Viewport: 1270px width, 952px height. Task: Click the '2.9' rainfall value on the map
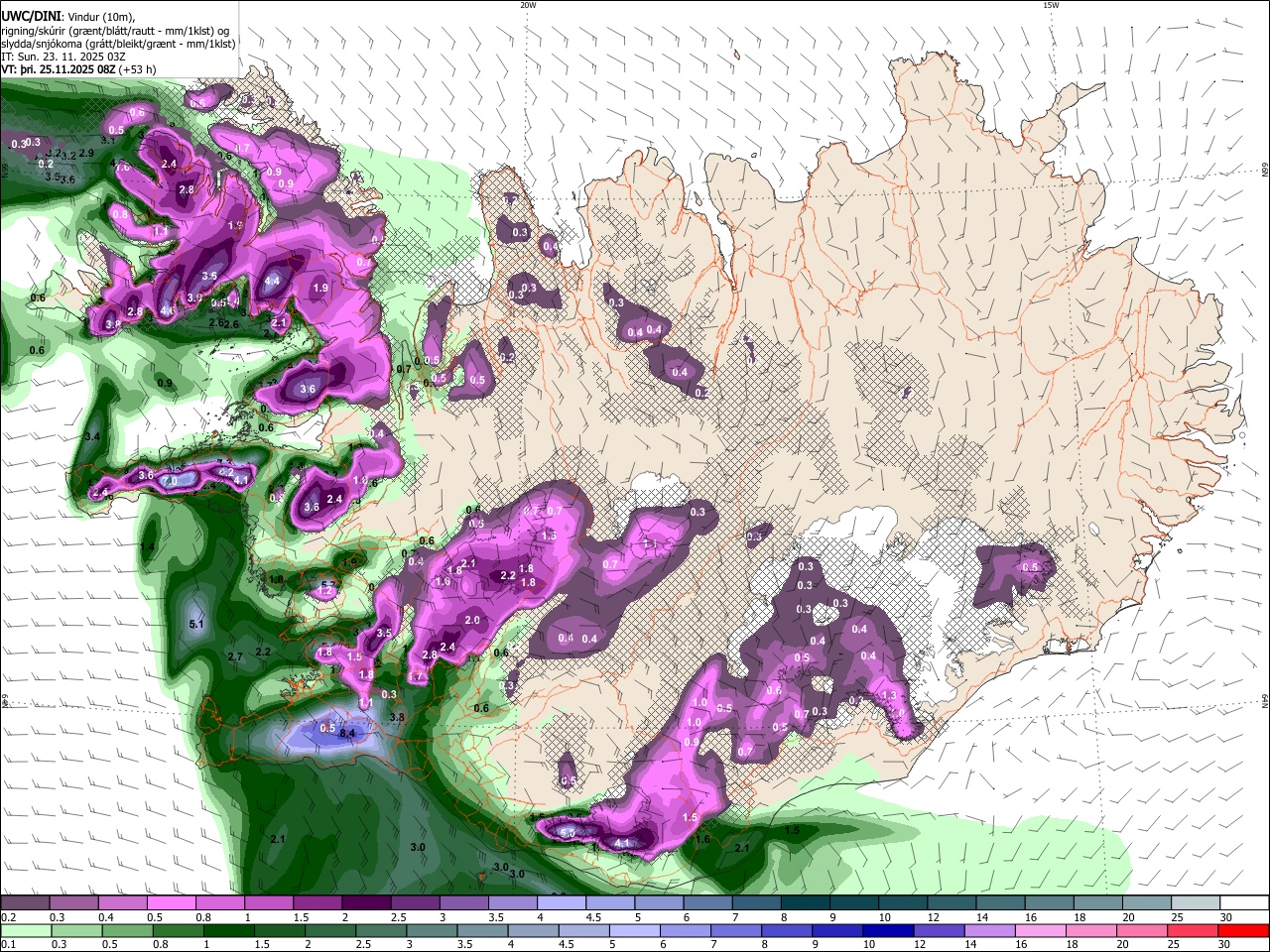[86, 153]
